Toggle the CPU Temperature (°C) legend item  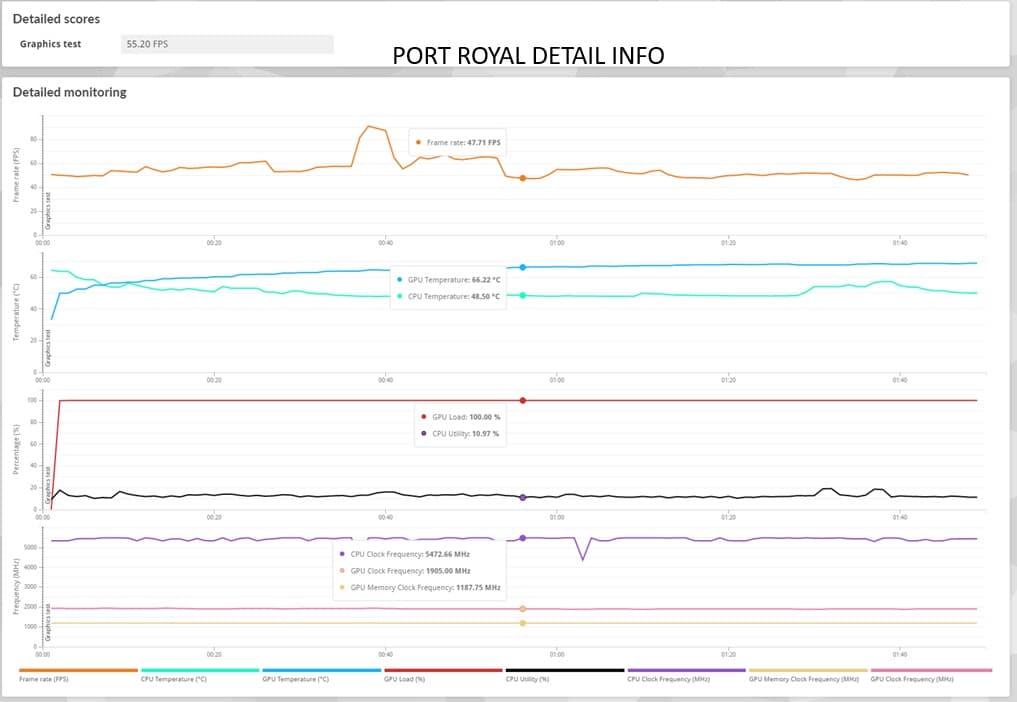click(x=200, y=675)
